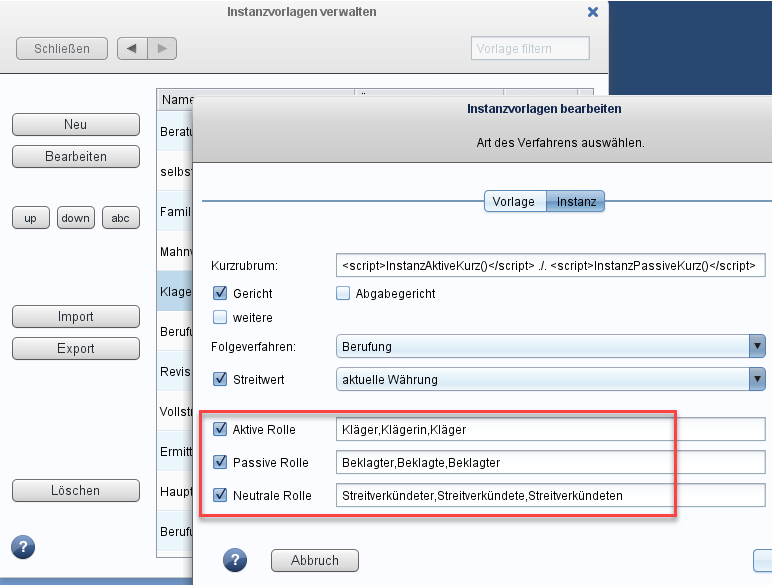Select the Revis row in list

point(175,371)
